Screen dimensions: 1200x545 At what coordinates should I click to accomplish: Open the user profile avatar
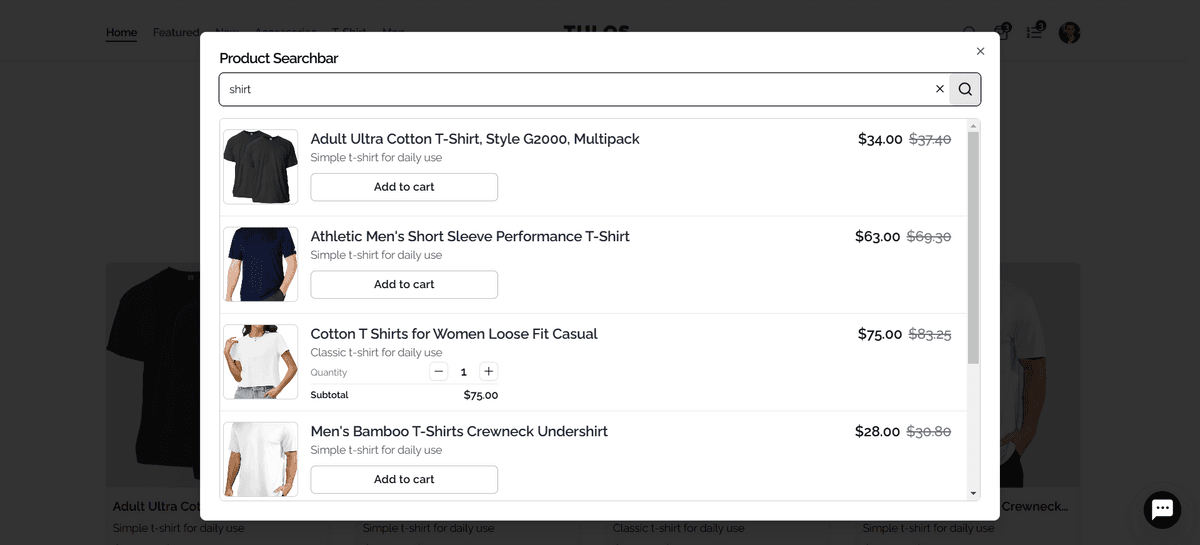pyautogui.click(x=1069, y=32)
